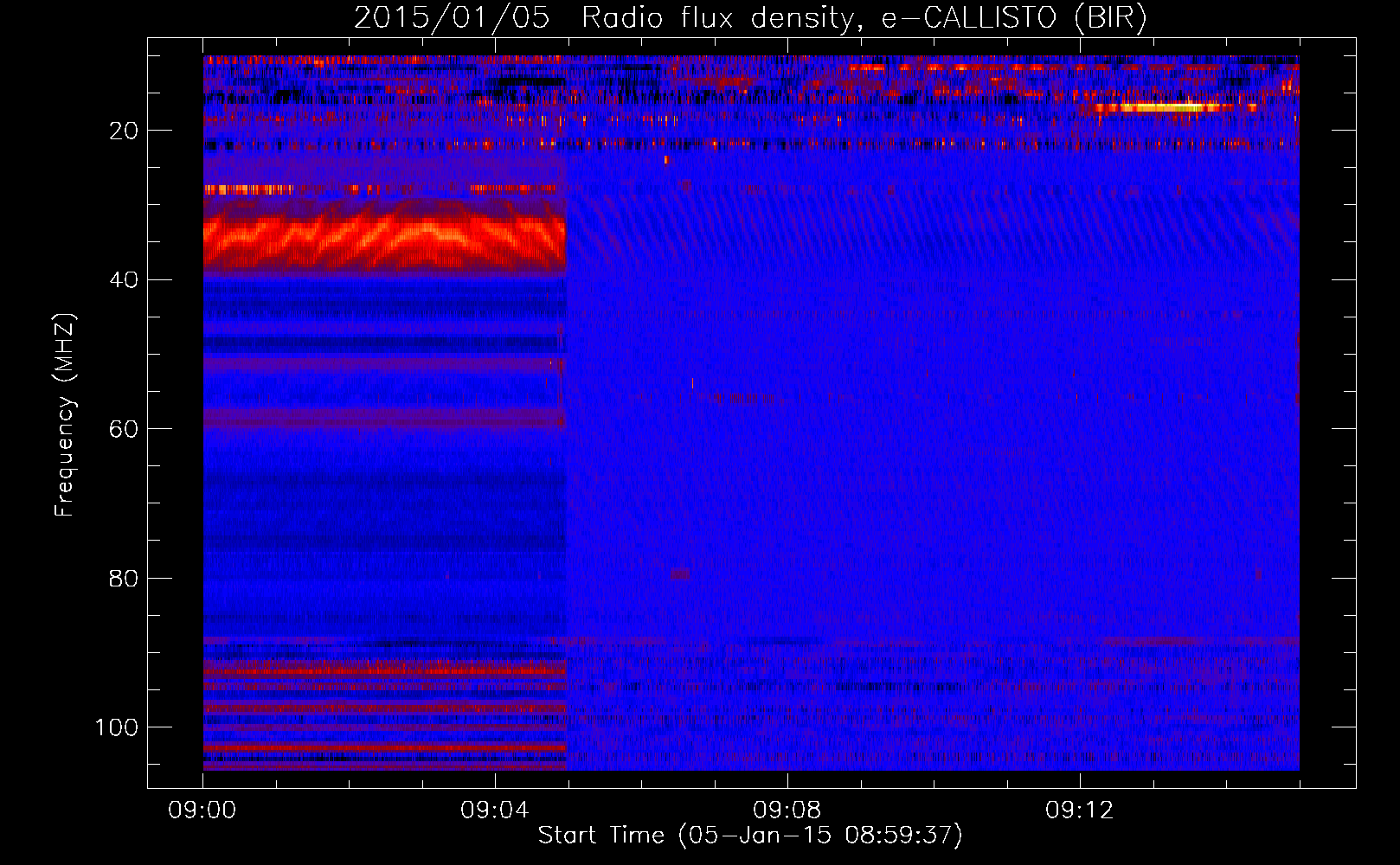Click the 'Start Time (05-Jan-15 08:59:37)' x-axis label
The height and width of the screenshot is (865, 1400).
(x=750, y=836)
